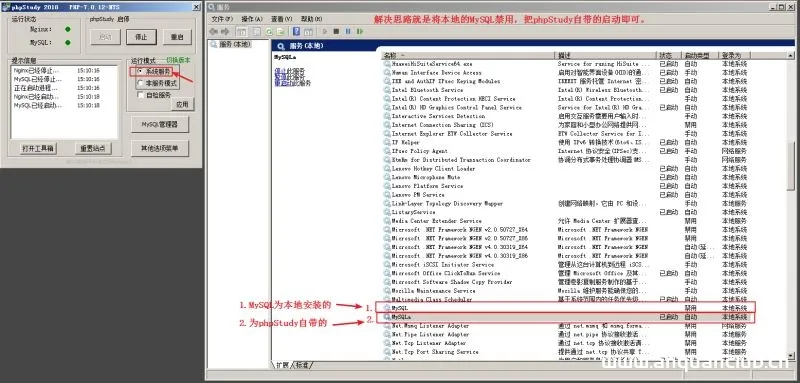Click the 打开工具箱 button
Viewport: 800px width, 383px height.
coord(39,148)
